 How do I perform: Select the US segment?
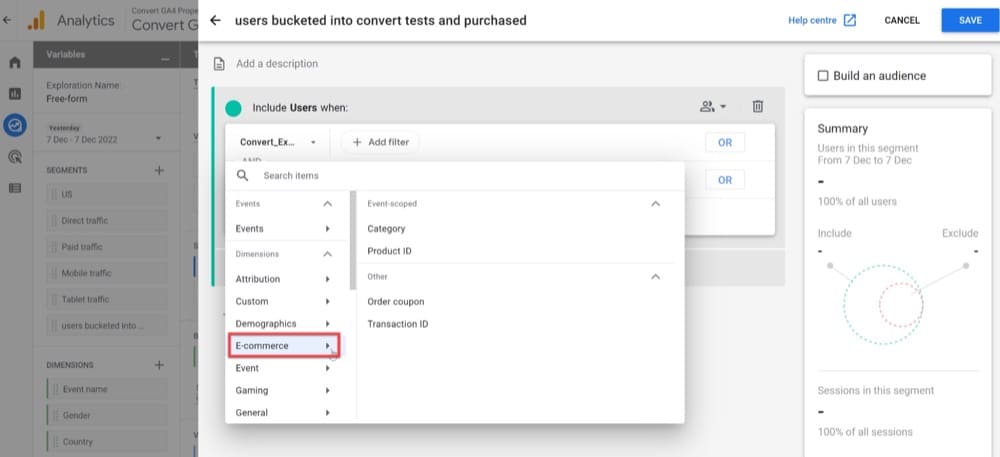click(x=107, y=194)
